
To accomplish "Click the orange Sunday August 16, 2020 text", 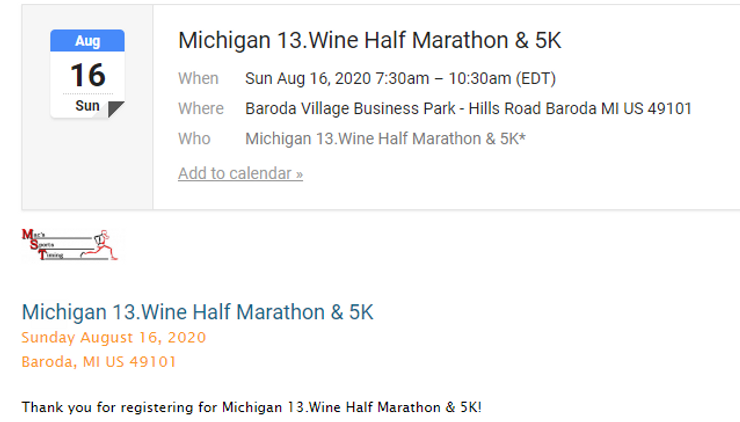I will (x=114, y=338).
